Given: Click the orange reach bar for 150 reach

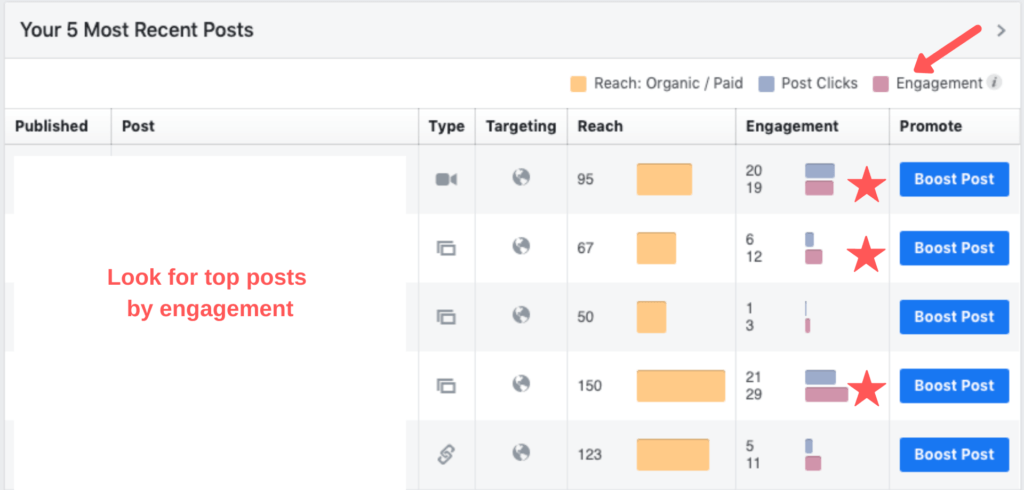Looking at the screenshot, I should tap(680, 386).
